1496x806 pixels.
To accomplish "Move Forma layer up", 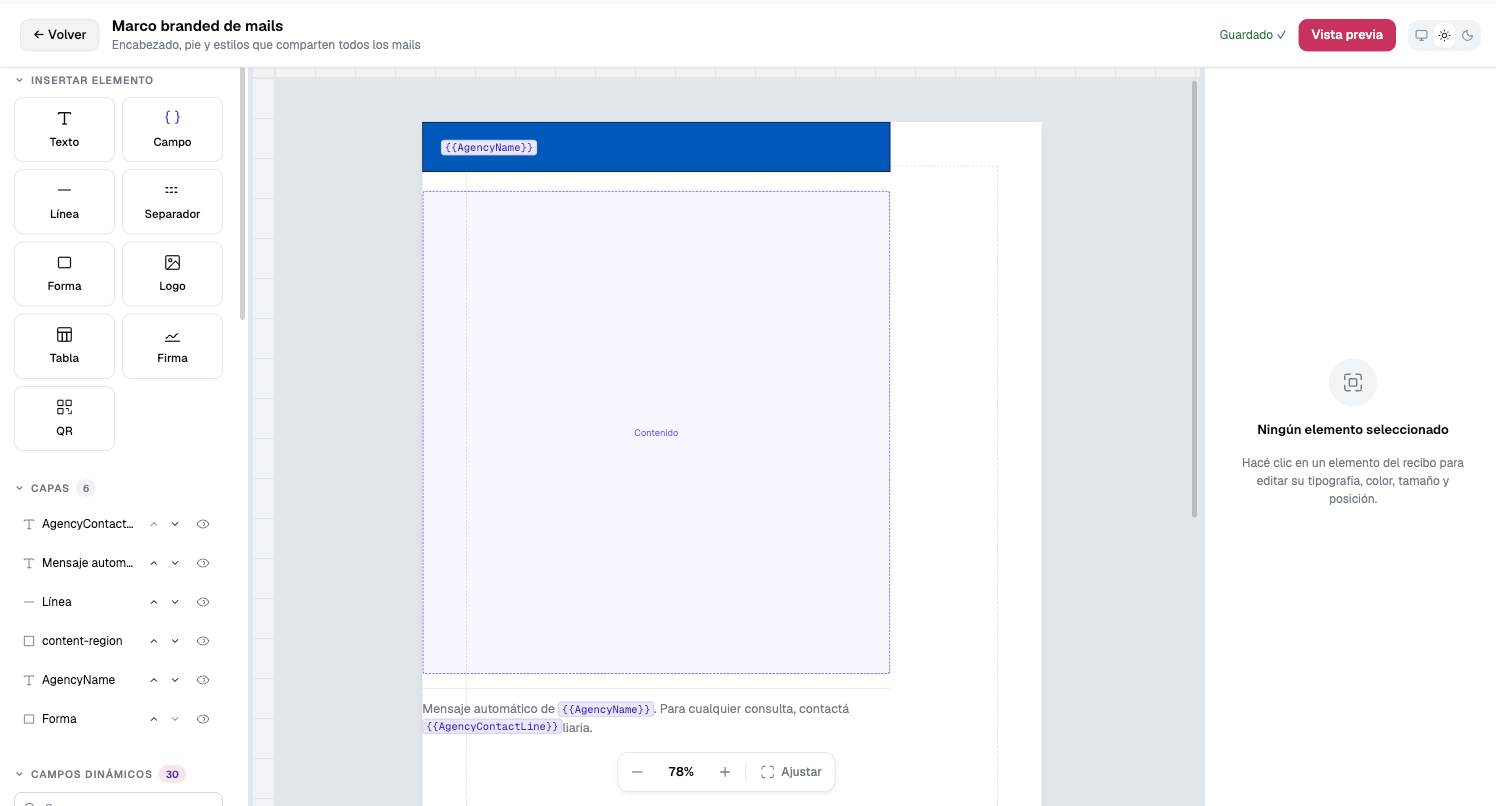I will [154, 719].
